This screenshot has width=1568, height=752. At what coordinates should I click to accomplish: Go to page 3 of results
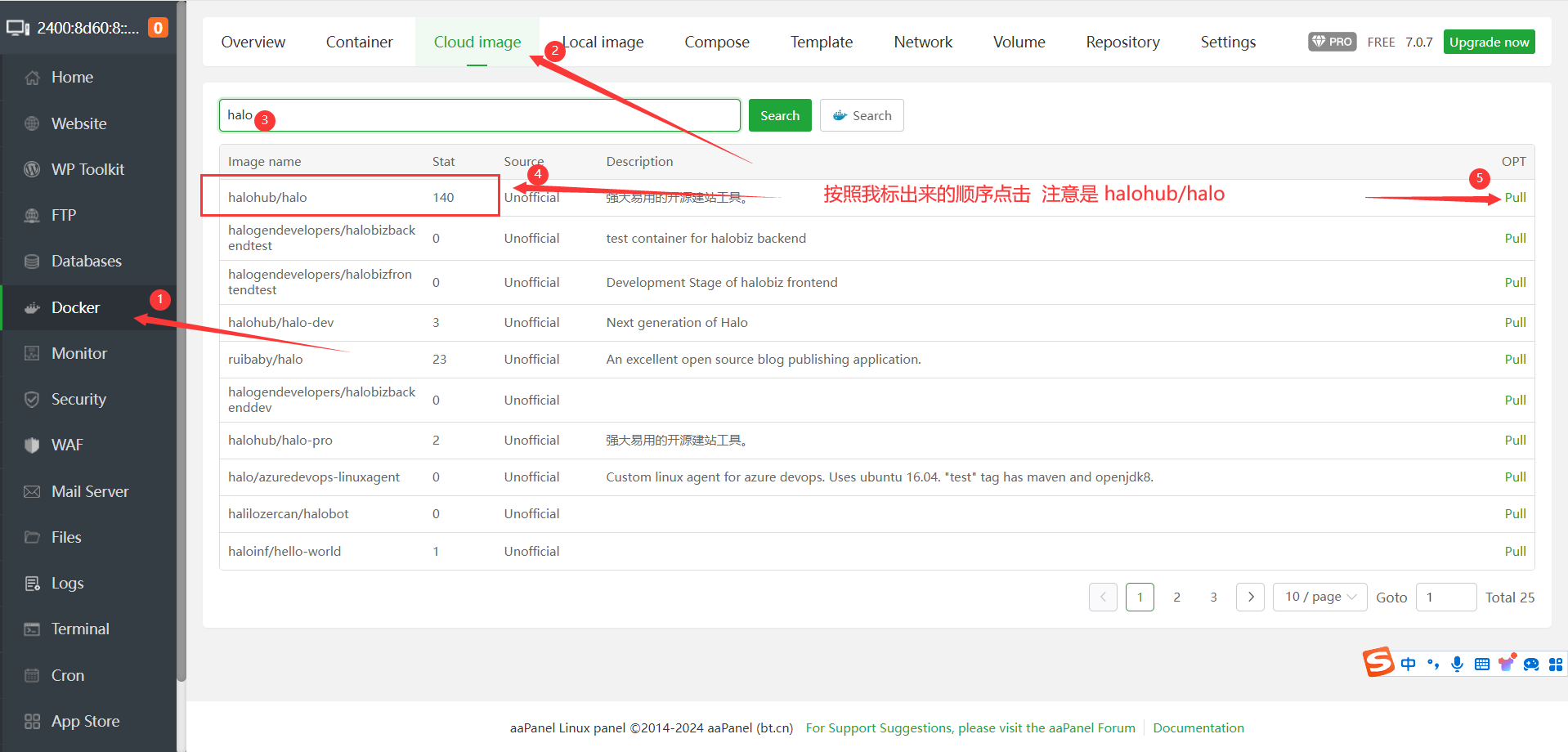1213,597
